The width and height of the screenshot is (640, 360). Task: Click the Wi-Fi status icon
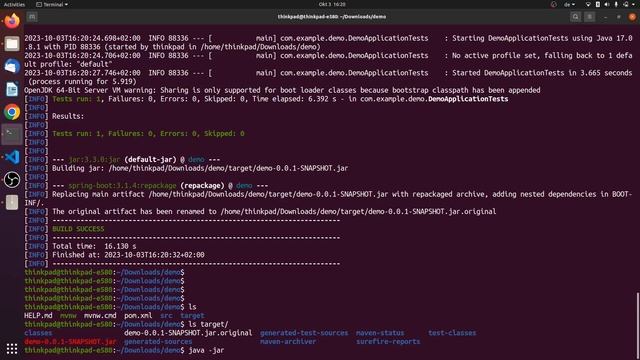tap(588, 4)
